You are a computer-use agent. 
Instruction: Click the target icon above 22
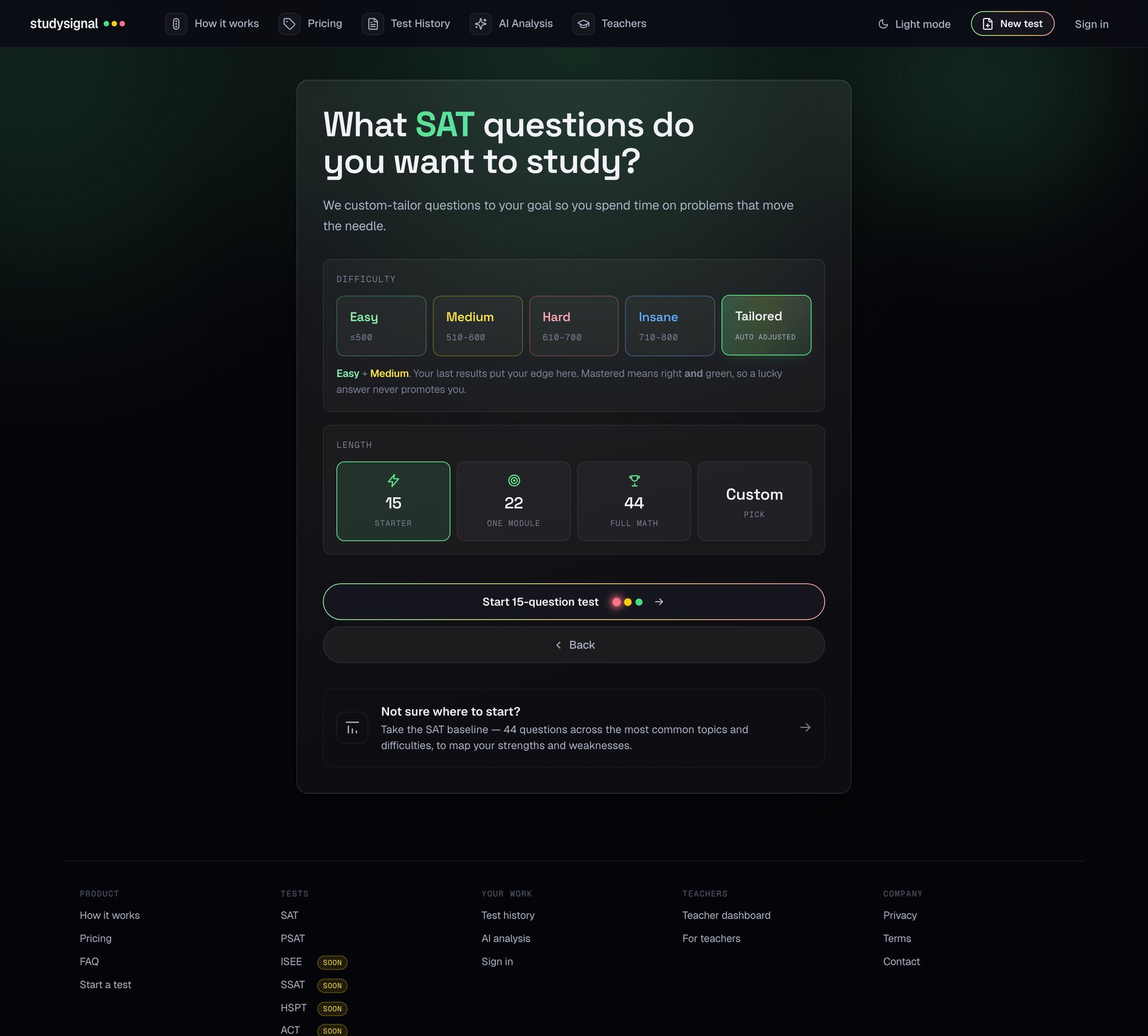click(x=514, y=481)
